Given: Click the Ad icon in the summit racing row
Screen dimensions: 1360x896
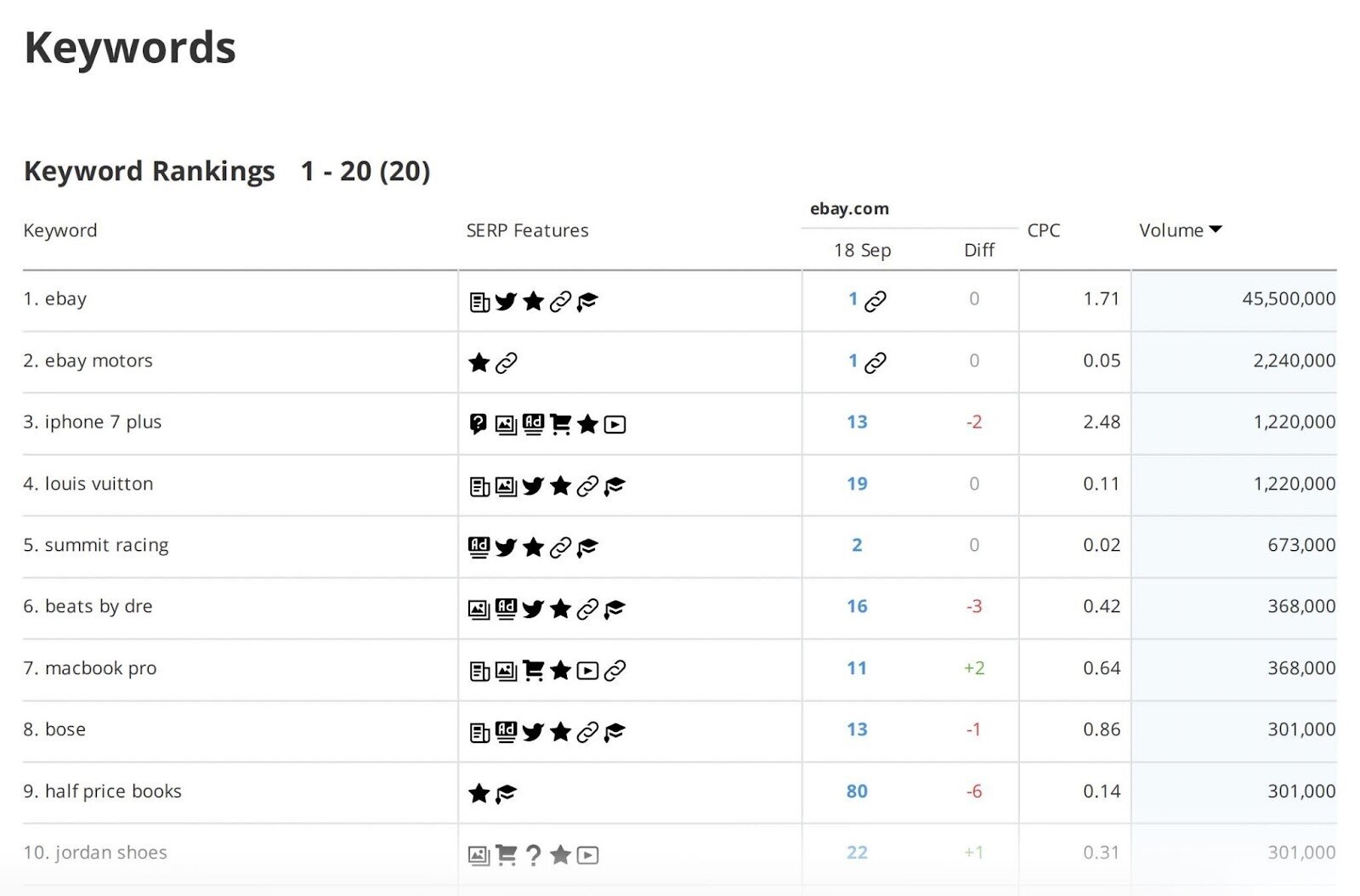Looking at the screenshot, I should click(479, 547).
